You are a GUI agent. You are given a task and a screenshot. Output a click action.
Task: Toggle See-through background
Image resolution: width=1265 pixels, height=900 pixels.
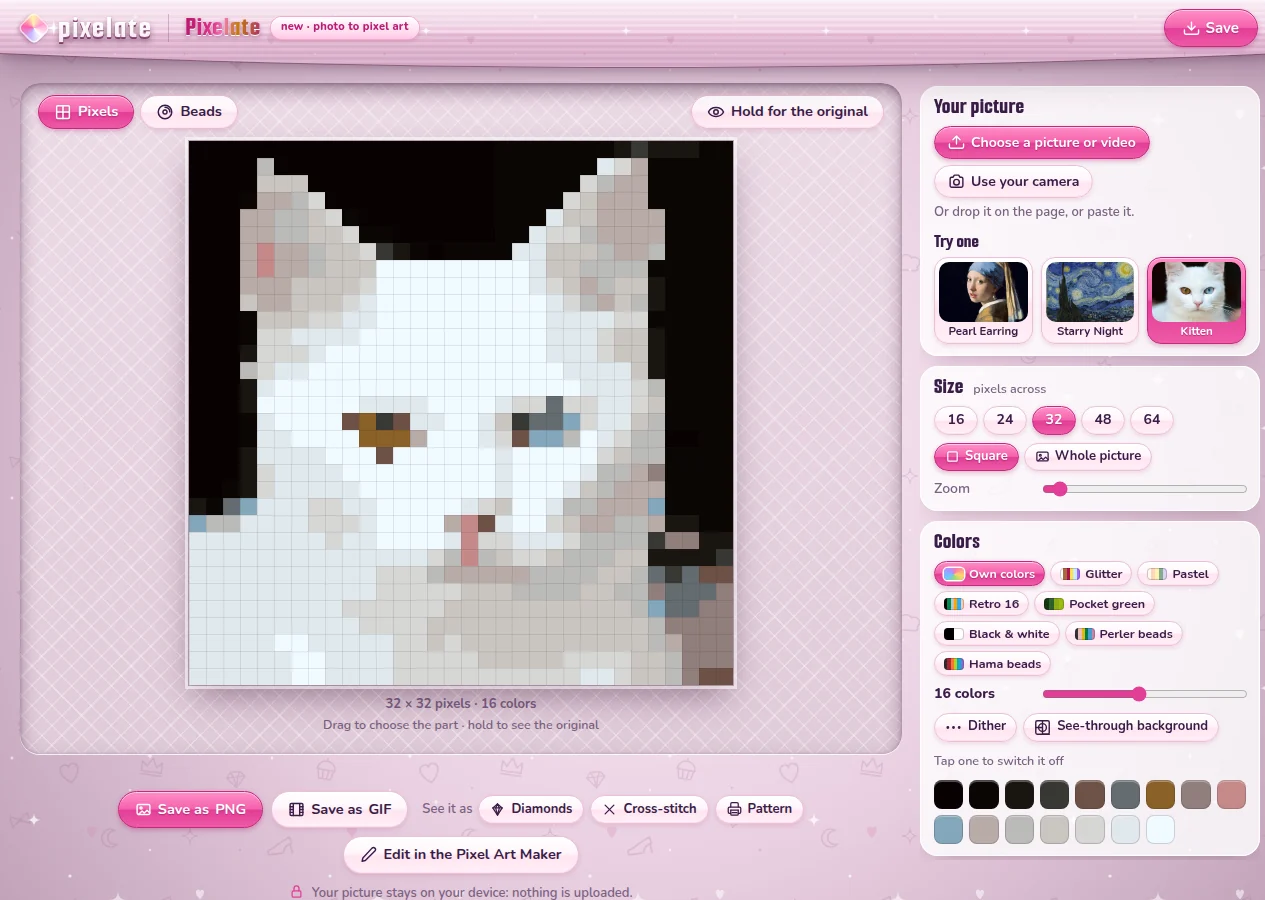pos(1121,726)
